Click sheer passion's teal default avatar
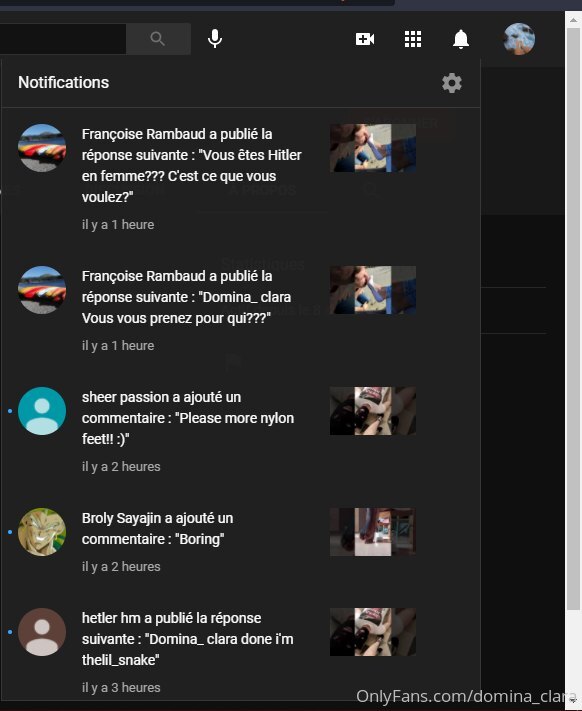 pyautogui.click(x=42, y=411)
